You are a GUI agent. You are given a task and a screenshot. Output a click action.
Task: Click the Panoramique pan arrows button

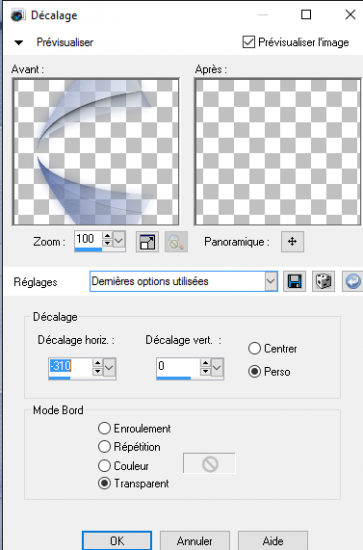(x=292, y=241)
